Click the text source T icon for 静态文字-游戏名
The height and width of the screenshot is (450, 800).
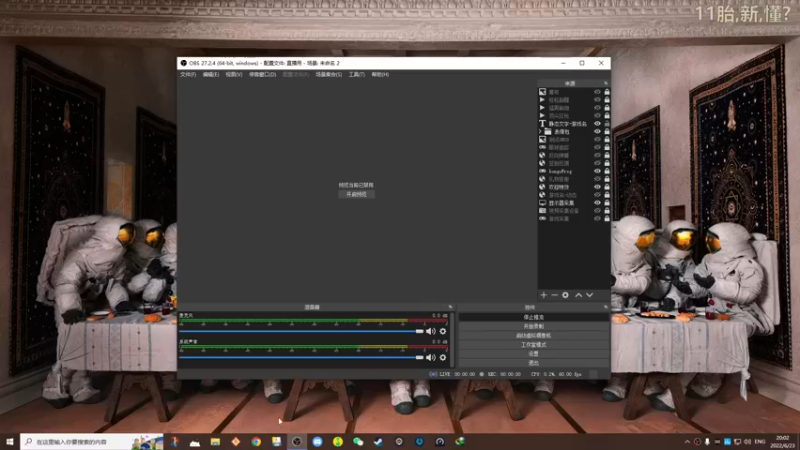(542, 123)
